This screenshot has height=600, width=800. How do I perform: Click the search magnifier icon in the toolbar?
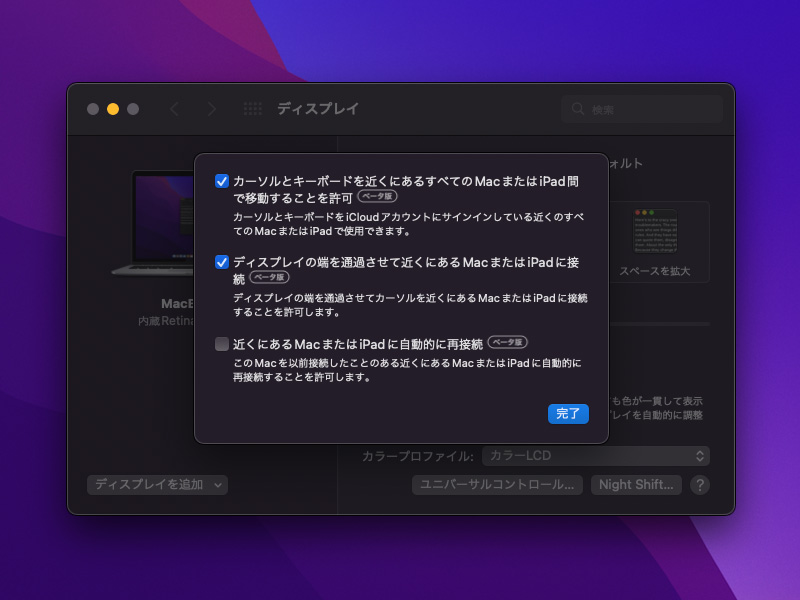tap(578, 109)
